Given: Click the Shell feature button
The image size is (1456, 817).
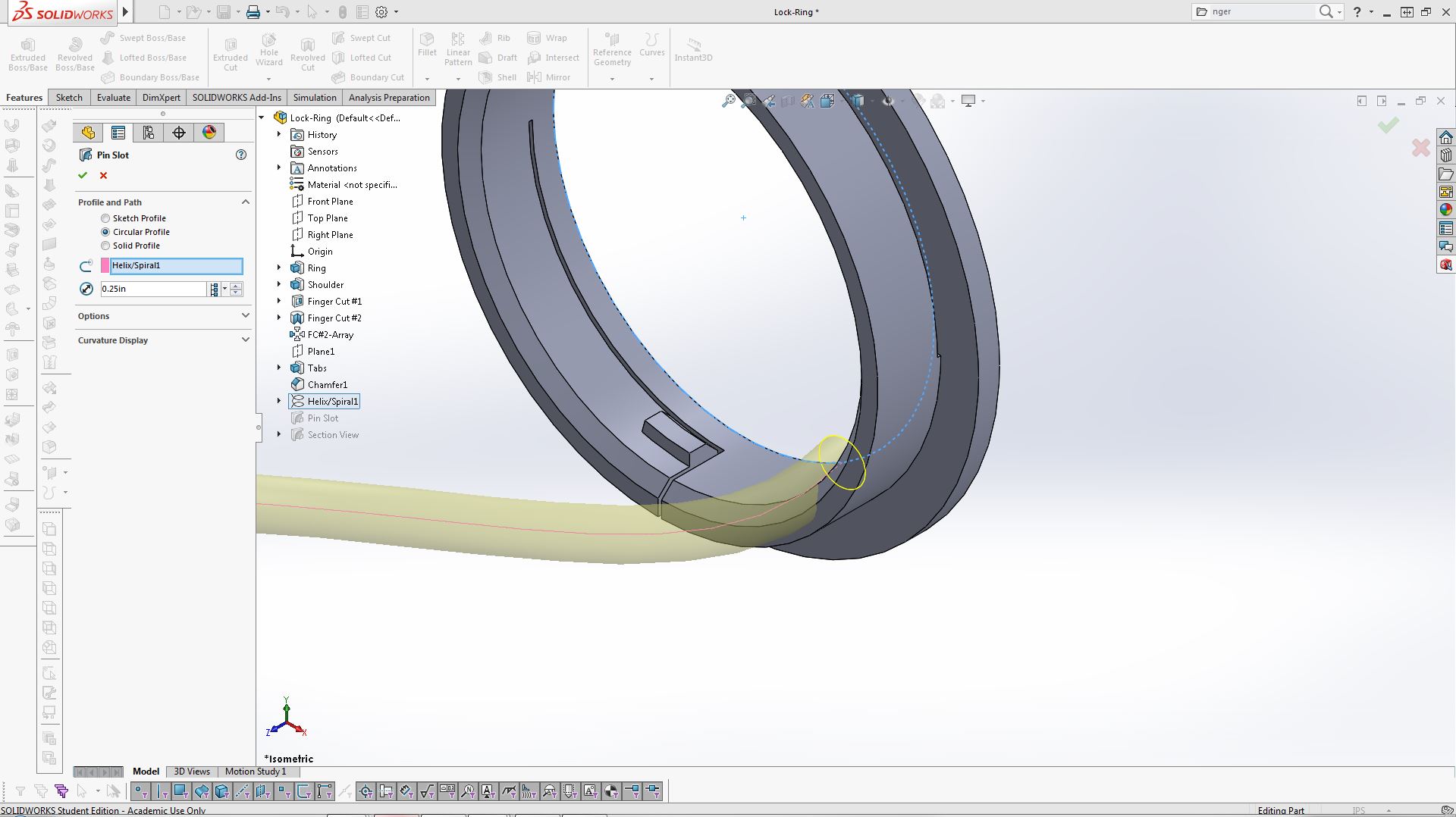Looking at the screenshot, I should 497,77.
